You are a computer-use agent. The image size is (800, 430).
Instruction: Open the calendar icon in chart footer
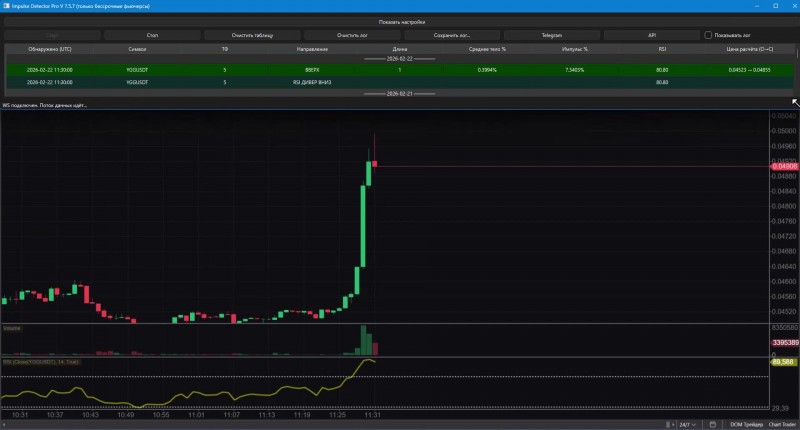click(713, 424)
